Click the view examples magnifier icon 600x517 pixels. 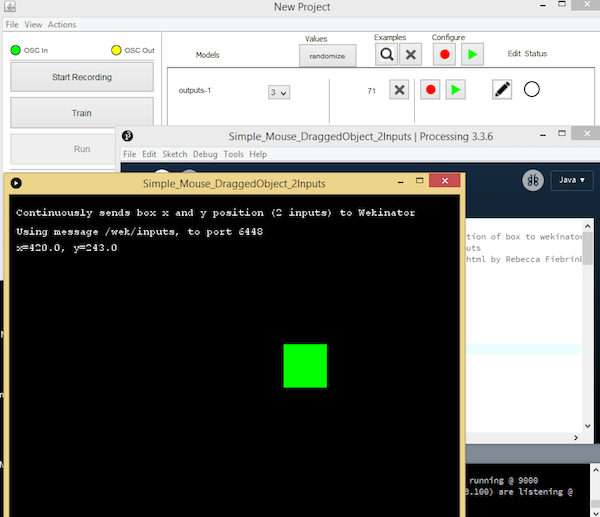(x=386, y=56)
